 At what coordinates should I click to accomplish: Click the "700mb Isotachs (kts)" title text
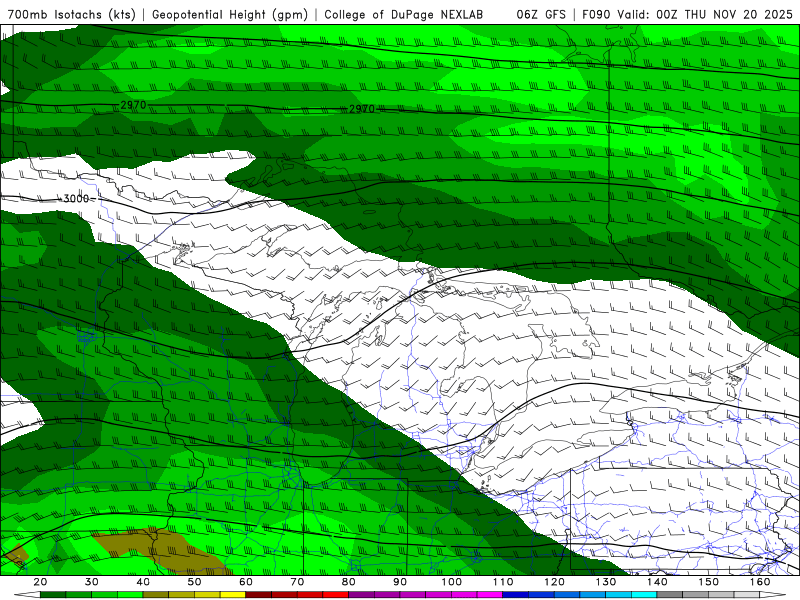[71, 14]
